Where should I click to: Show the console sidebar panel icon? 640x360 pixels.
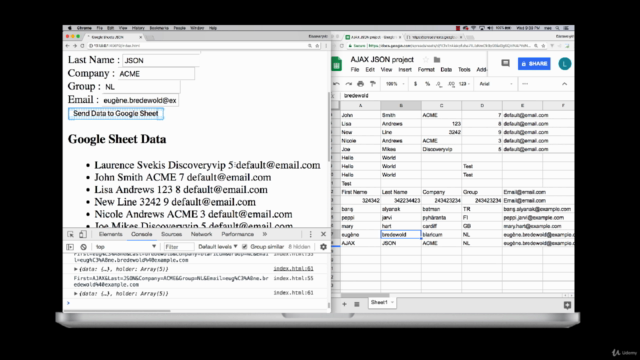[x=70, y=247]
